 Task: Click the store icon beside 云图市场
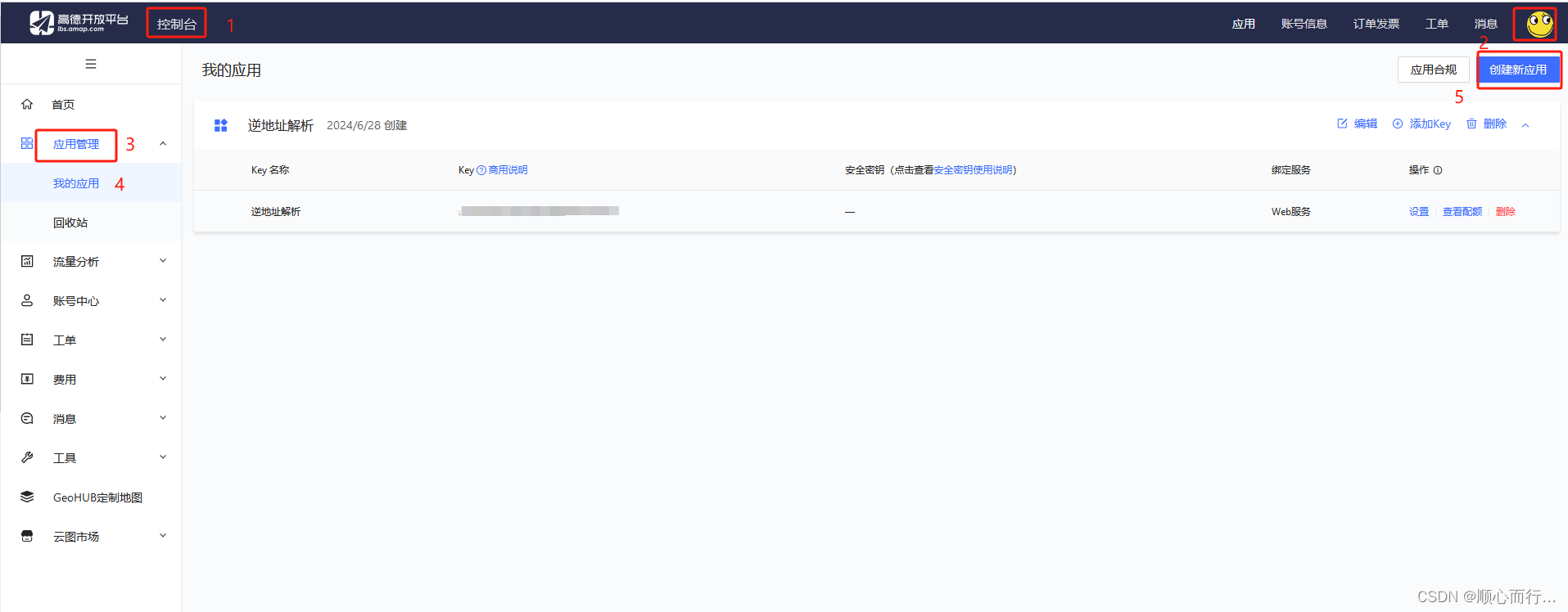click(27, 536)
